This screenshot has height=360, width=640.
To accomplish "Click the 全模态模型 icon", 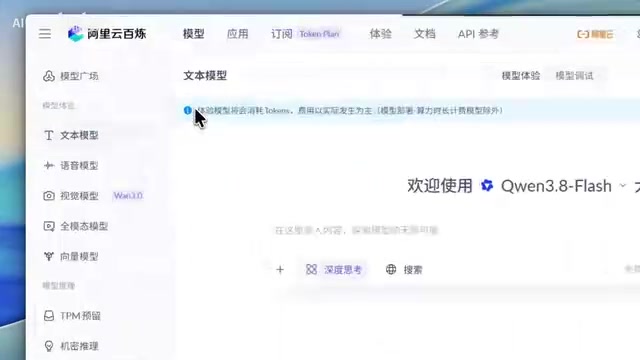I will tap(49, 226).
